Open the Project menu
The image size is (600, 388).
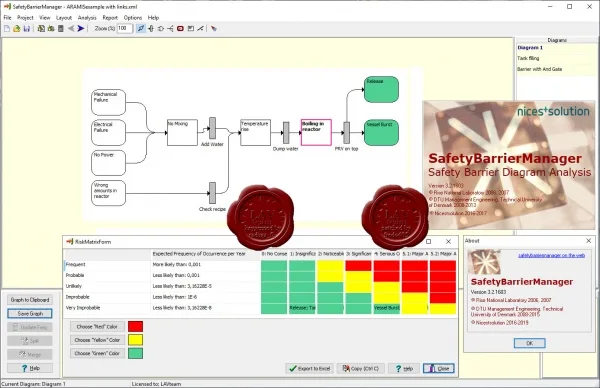tap(25, 18)
